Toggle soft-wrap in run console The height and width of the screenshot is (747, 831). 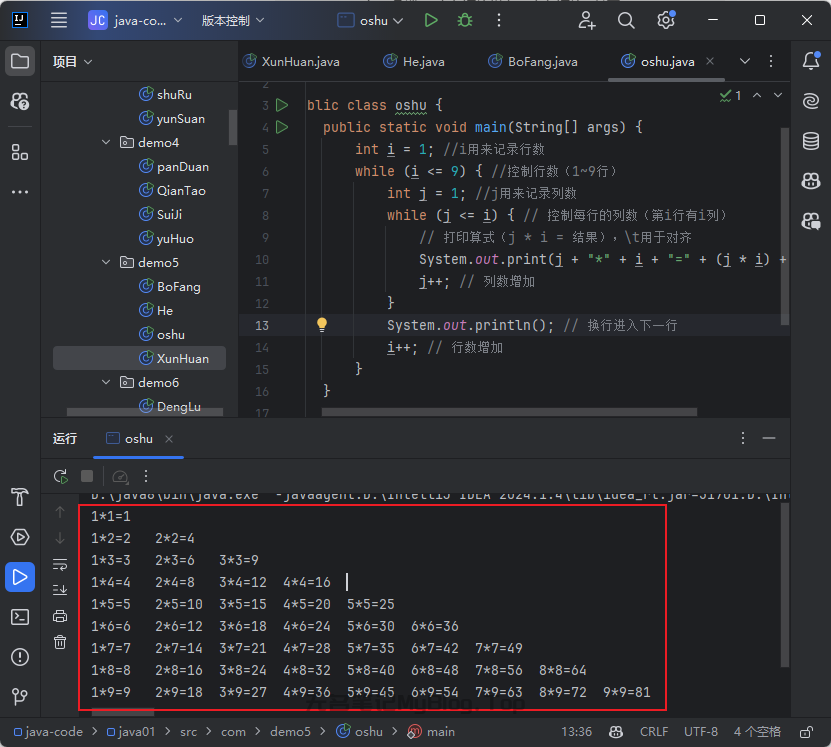coord(60,565)
